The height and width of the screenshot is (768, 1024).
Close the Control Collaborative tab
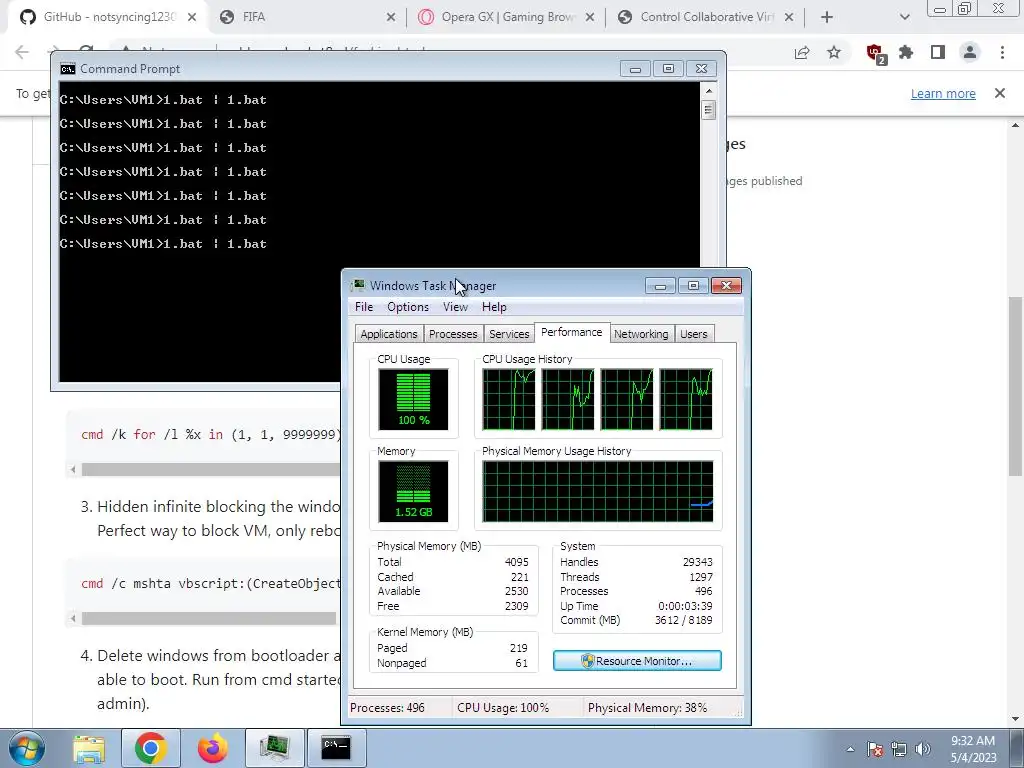(789, 18)
